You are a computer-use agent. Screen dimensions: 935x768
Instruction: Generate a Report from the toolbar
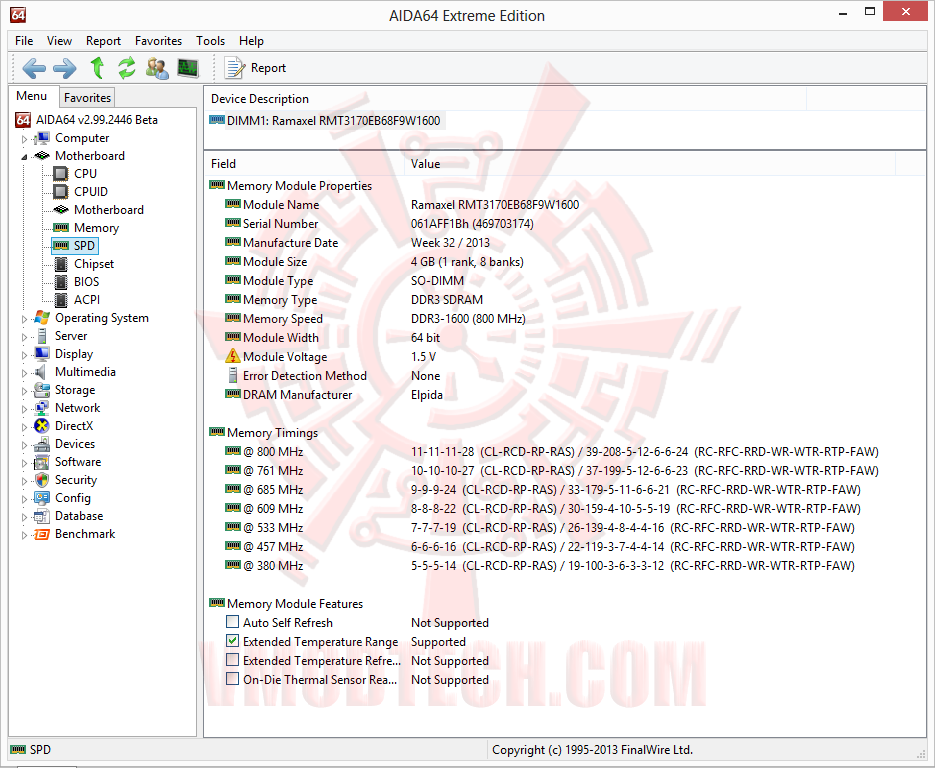tap(255, 68)
